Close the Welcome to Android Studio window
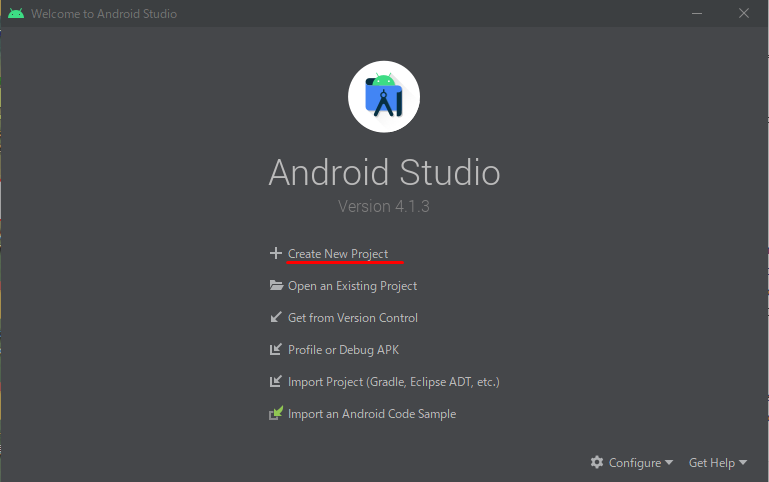Screen dimensions: 769x482 pyautogui.click(x=743, y=13)
